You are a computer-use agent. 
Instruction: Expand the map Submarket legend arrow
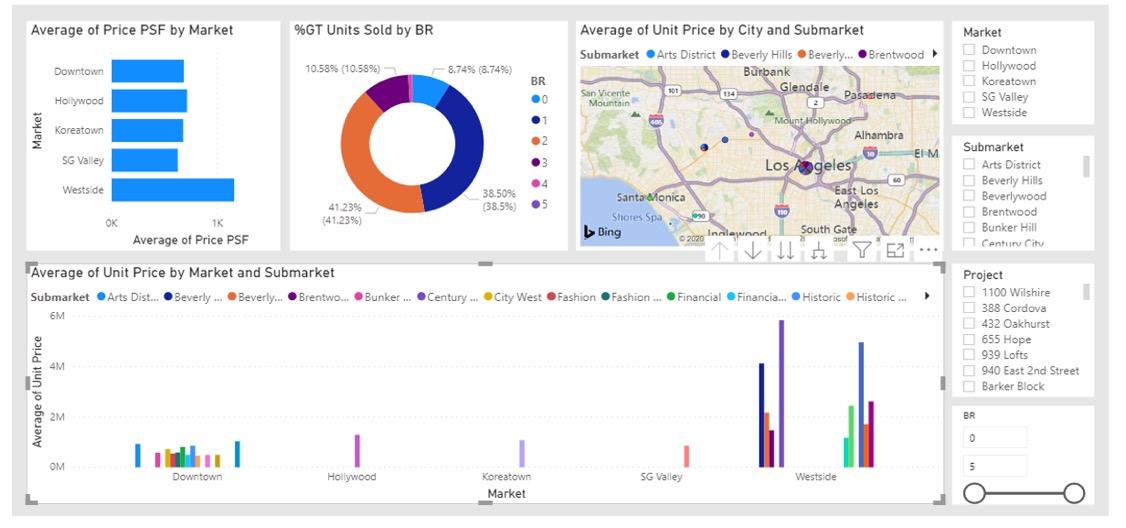click(934, 54)
